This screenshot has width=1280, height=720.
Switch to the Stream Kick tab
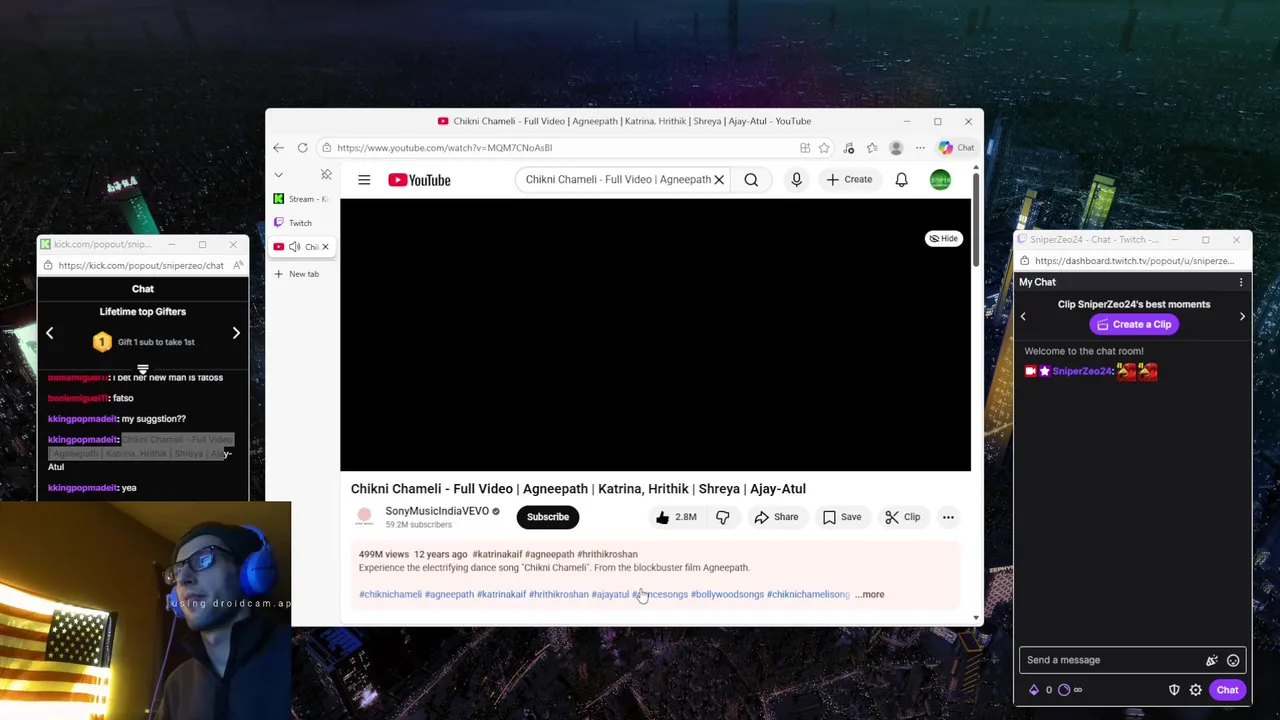[301, 199]
